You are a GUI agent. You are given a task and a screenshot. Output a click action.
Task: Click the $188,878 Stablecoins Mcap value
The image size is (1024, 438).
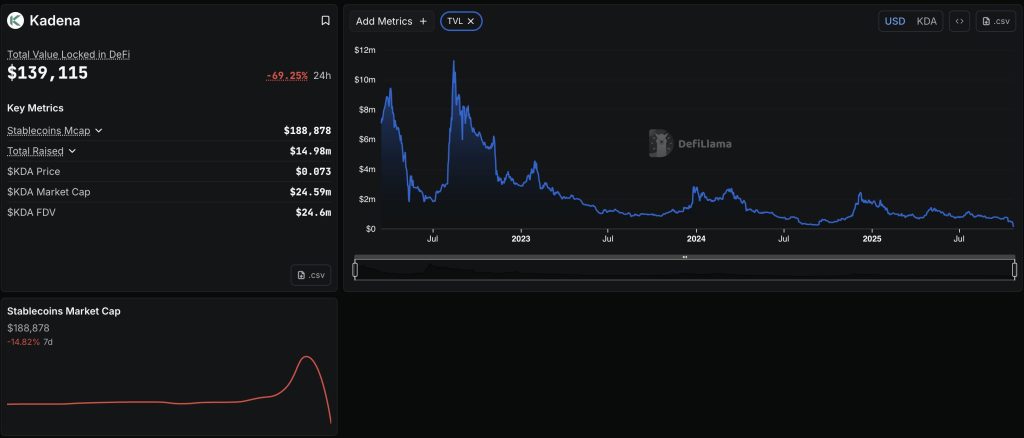[x=308, y=131]
